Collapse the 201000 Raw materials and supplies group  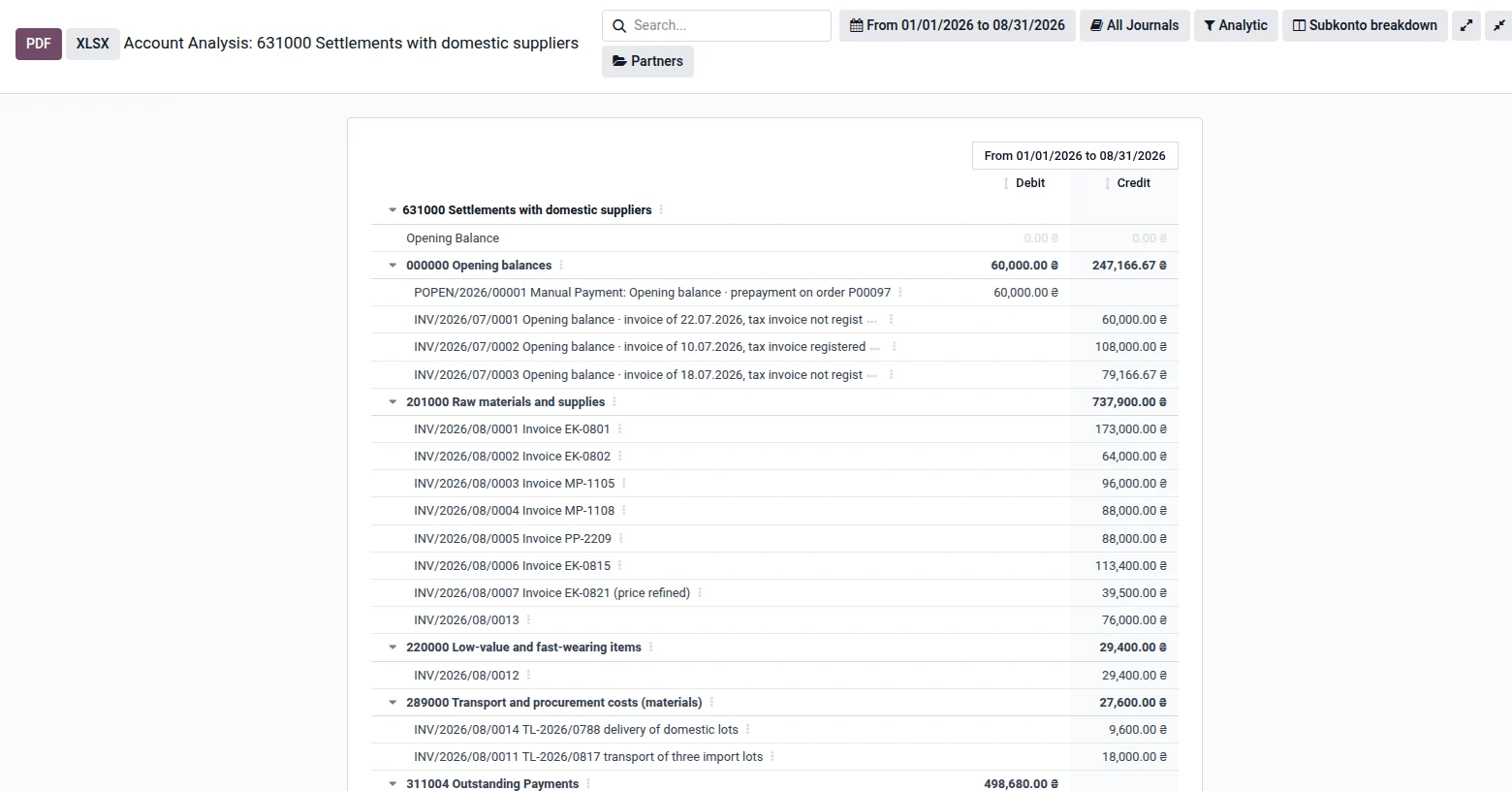[x=393, y=402]
